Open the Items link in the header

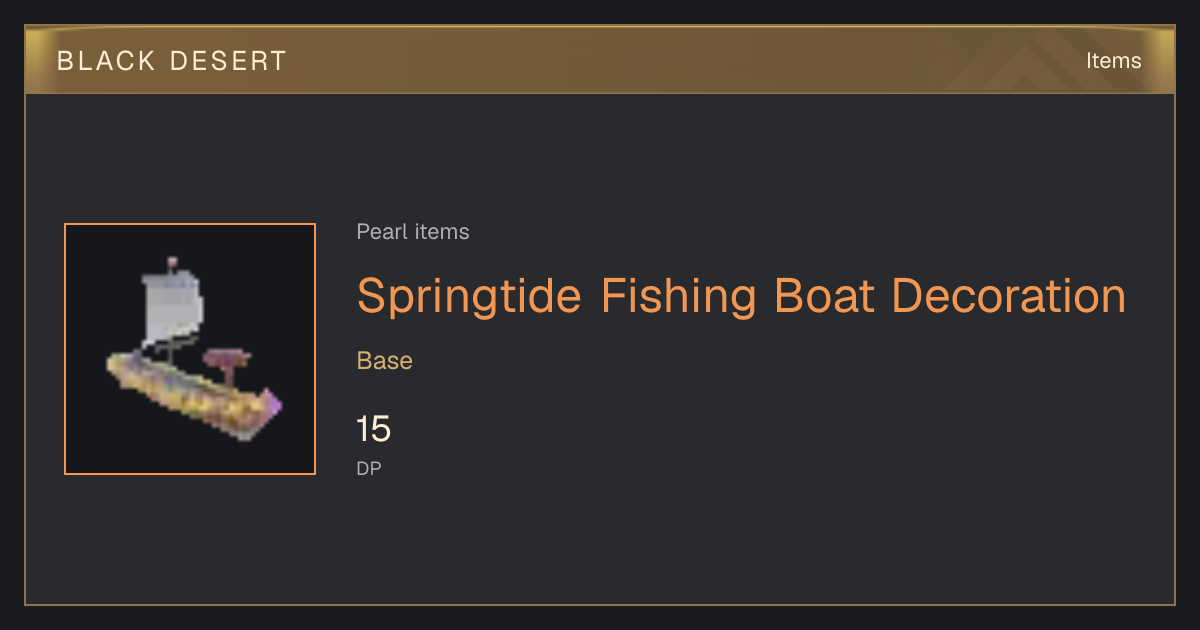1113,61
